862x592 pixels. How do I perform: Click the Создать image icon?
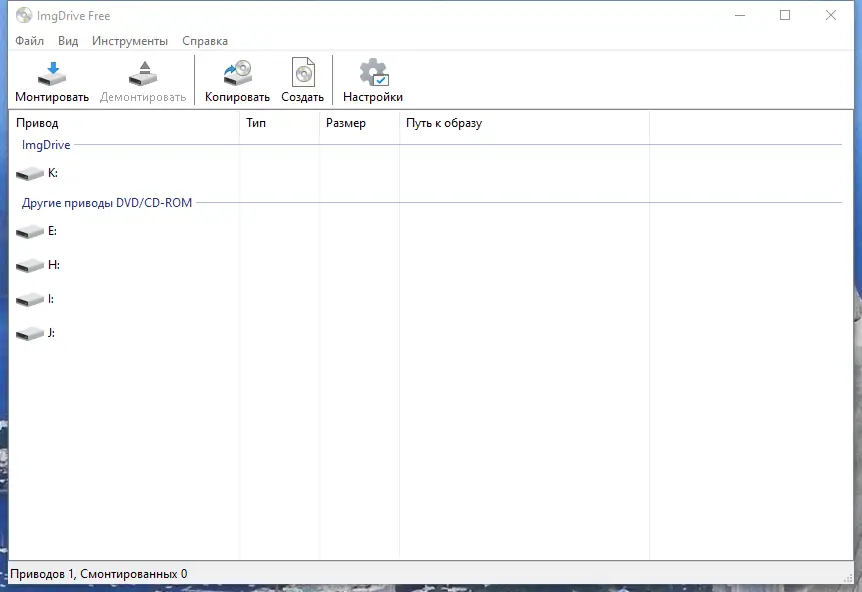point(303,73)
